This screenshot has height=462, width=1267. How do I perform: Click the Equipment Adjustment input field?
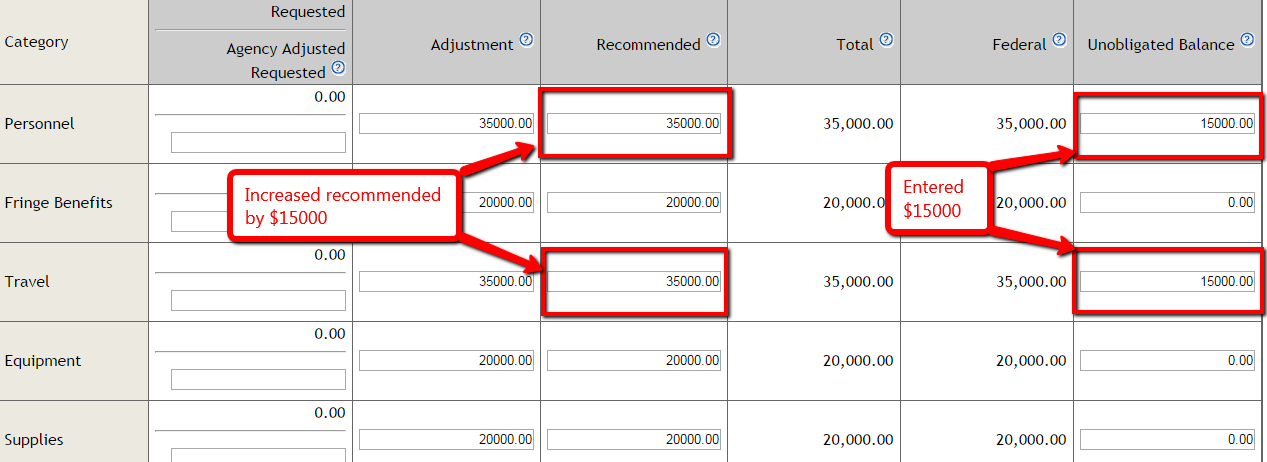446,360
